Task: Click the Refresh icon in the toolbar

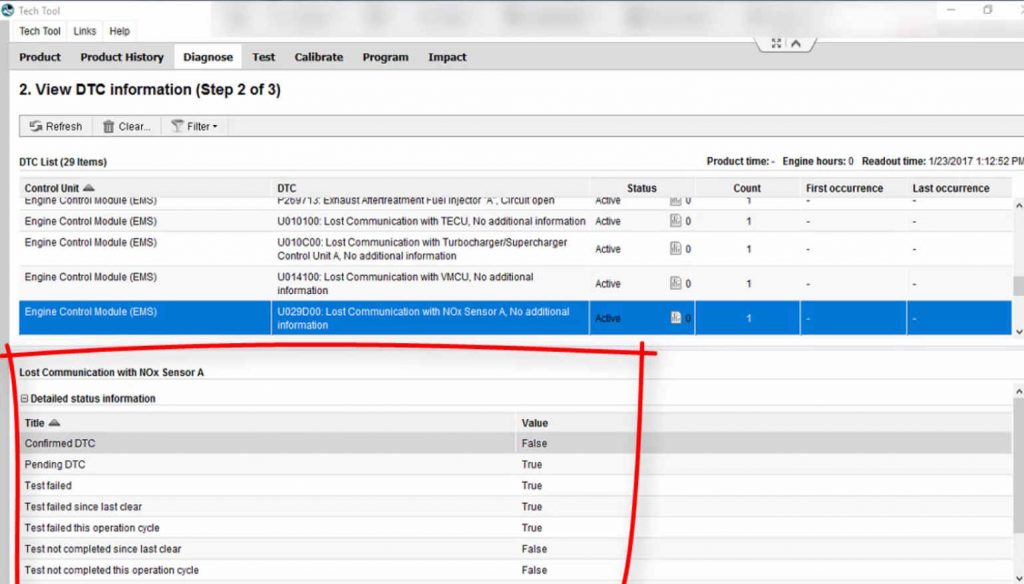Action: click(38, 126)
